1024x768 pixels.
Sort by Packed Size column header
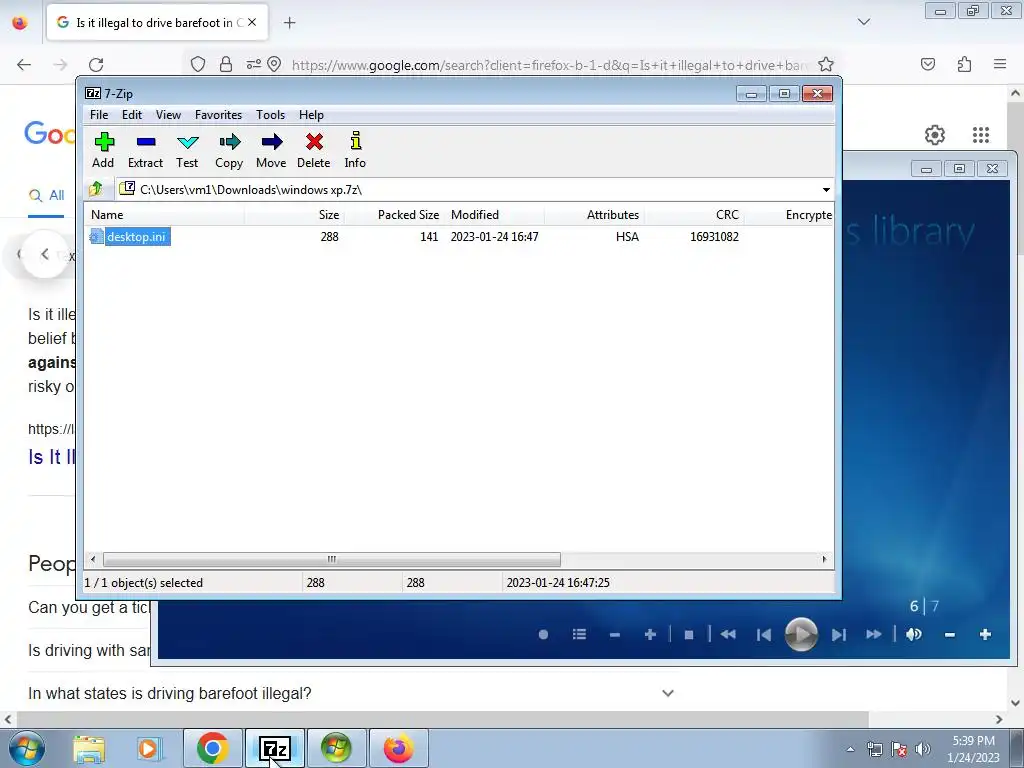394,215
